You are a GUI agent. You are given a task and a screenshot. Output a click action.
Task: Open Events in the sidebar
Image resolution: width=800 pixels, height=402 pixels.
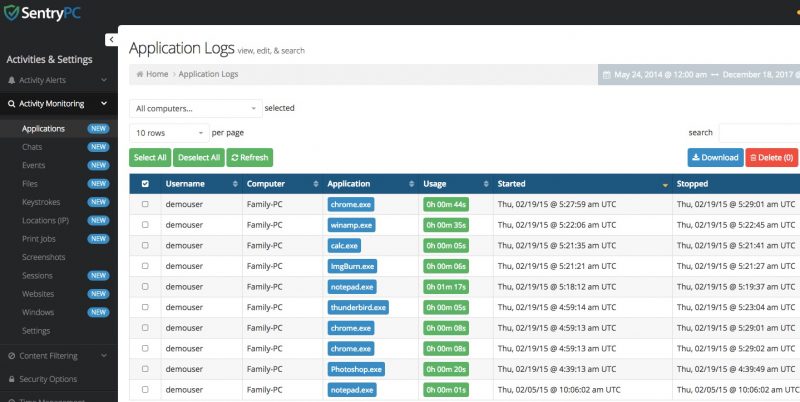pos(34,165)
